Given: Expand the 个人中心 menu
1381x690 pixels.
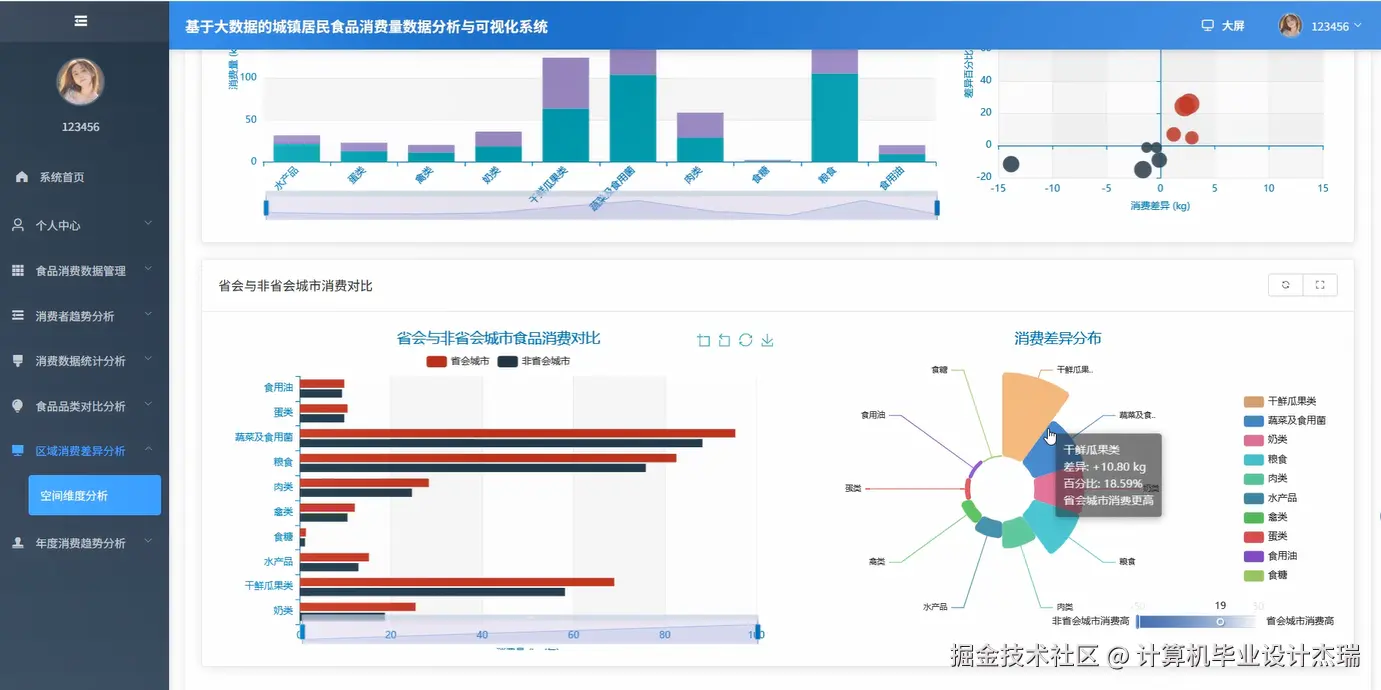Looking at the screenshot, I should 84,226.
